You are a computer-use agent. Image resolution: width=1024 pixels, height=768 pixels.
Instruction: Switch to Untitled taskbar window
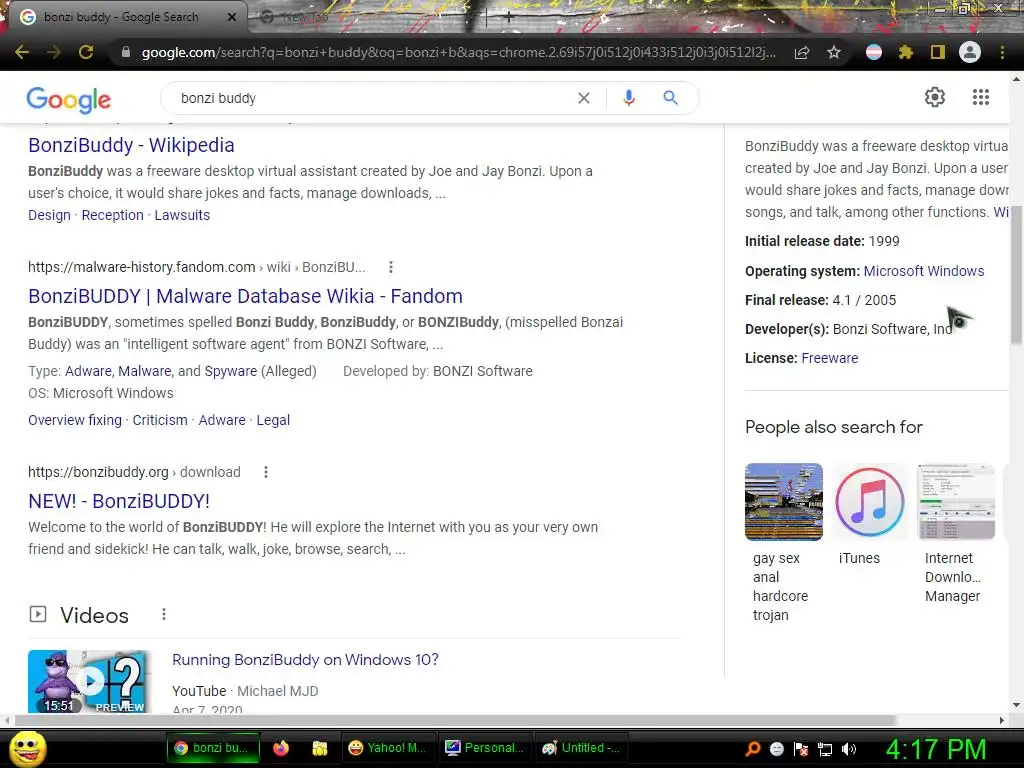pos(581,748)
